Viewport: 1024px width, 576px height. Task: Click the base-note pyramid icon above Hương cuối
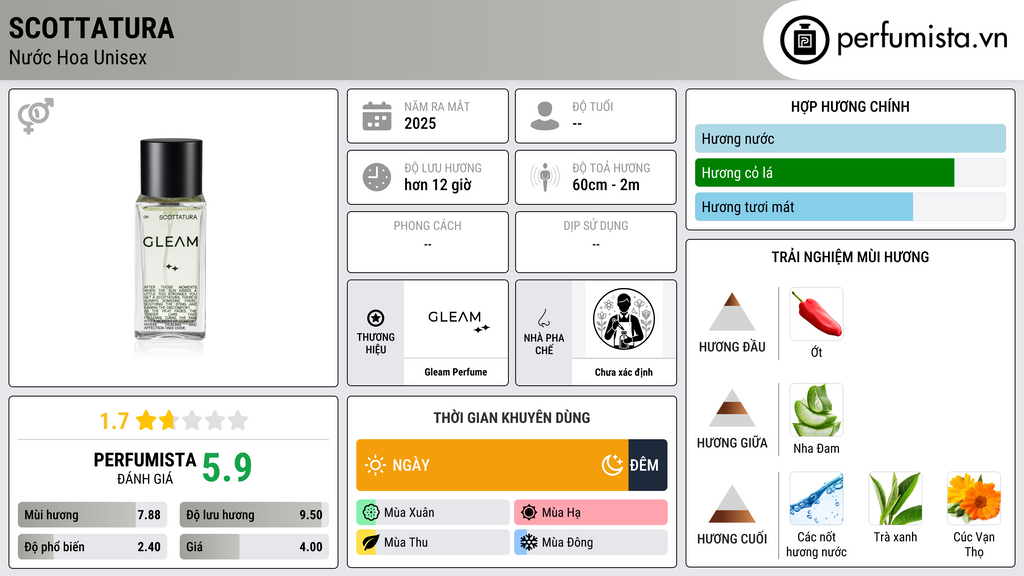coord(732,504)
